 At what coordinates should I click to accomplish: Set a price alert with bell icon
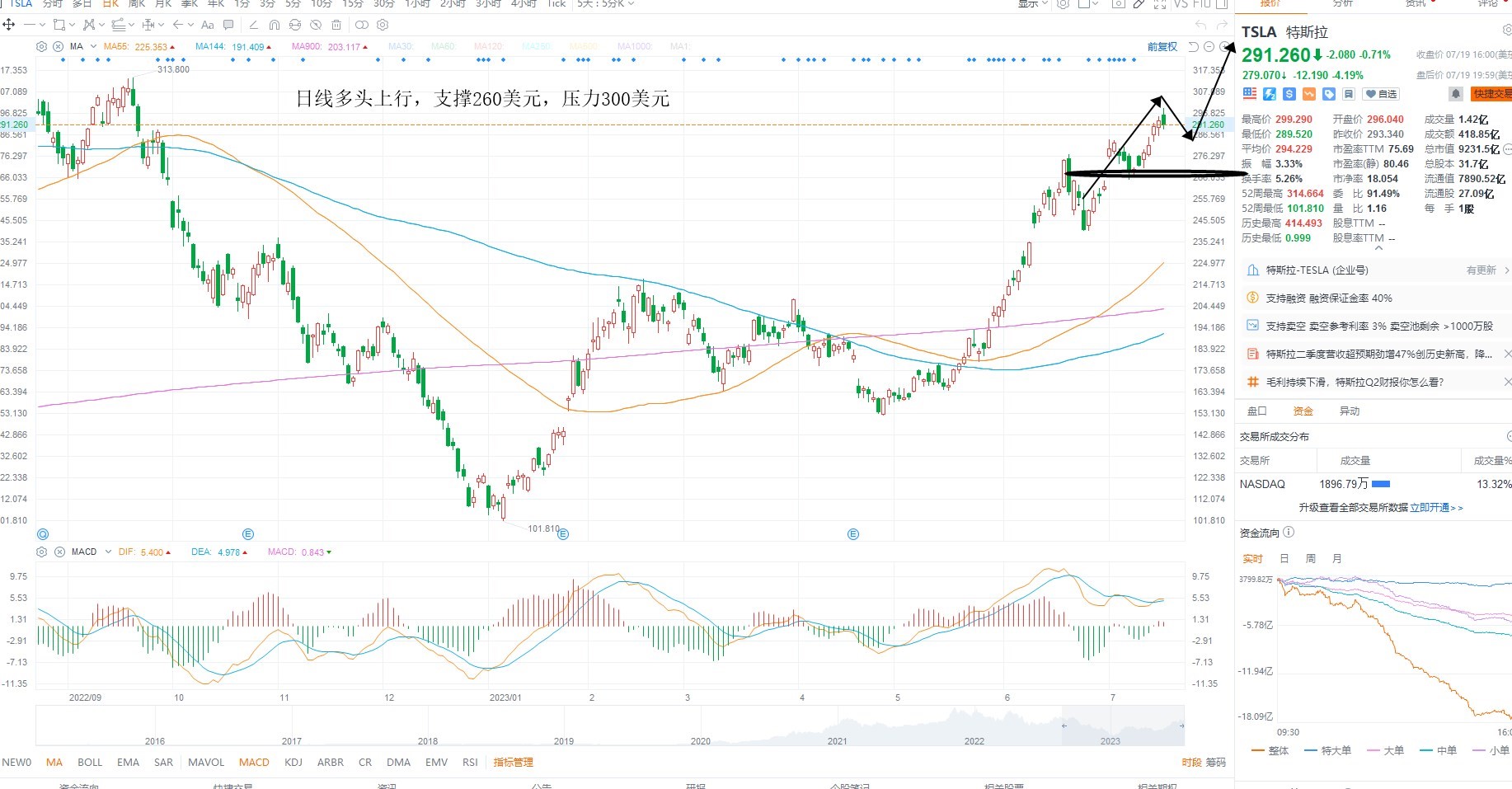tap(1456, 94)
